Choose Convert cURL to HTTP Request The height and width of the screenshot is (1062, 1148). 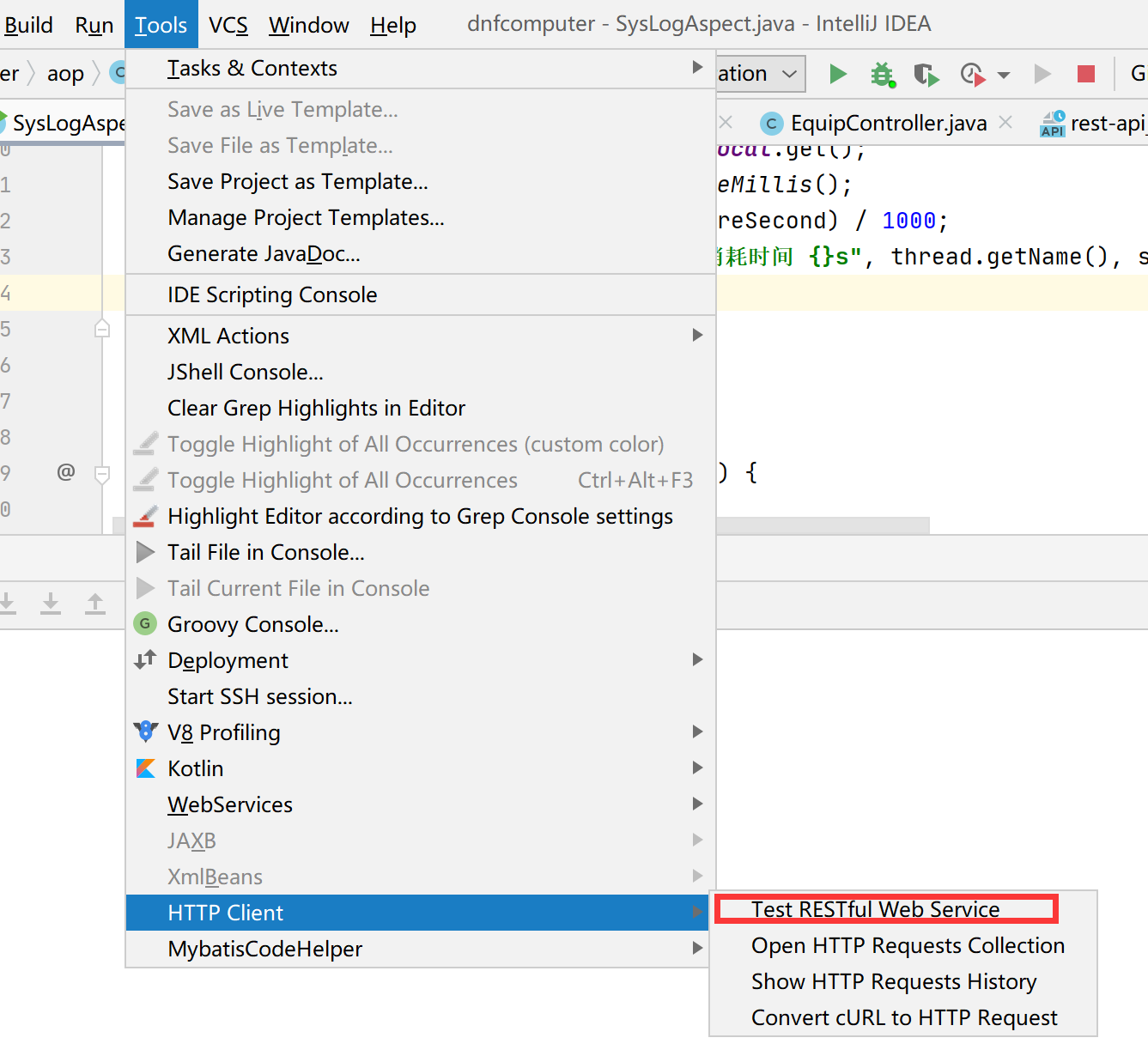coord(903,1018)
